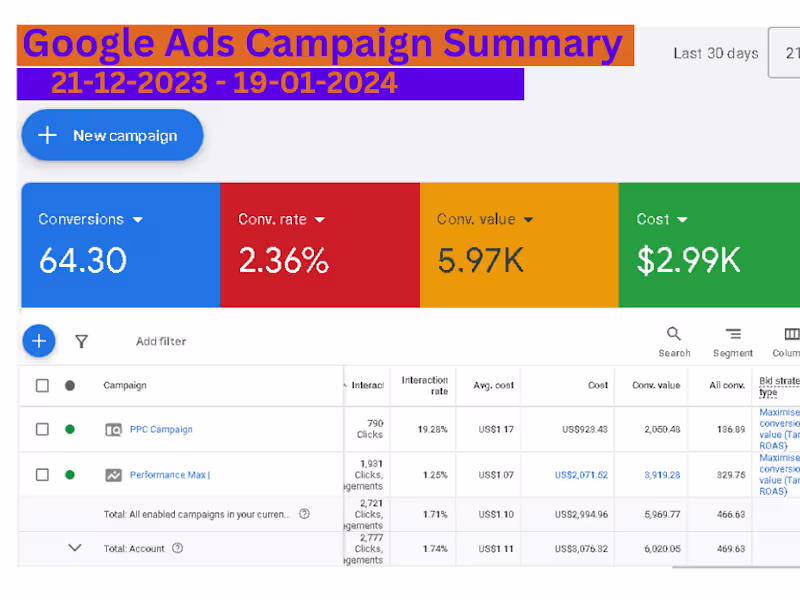
Task: Open the Last 30 days date range selector
Action: pyautogui.click(x=716, y=53)
